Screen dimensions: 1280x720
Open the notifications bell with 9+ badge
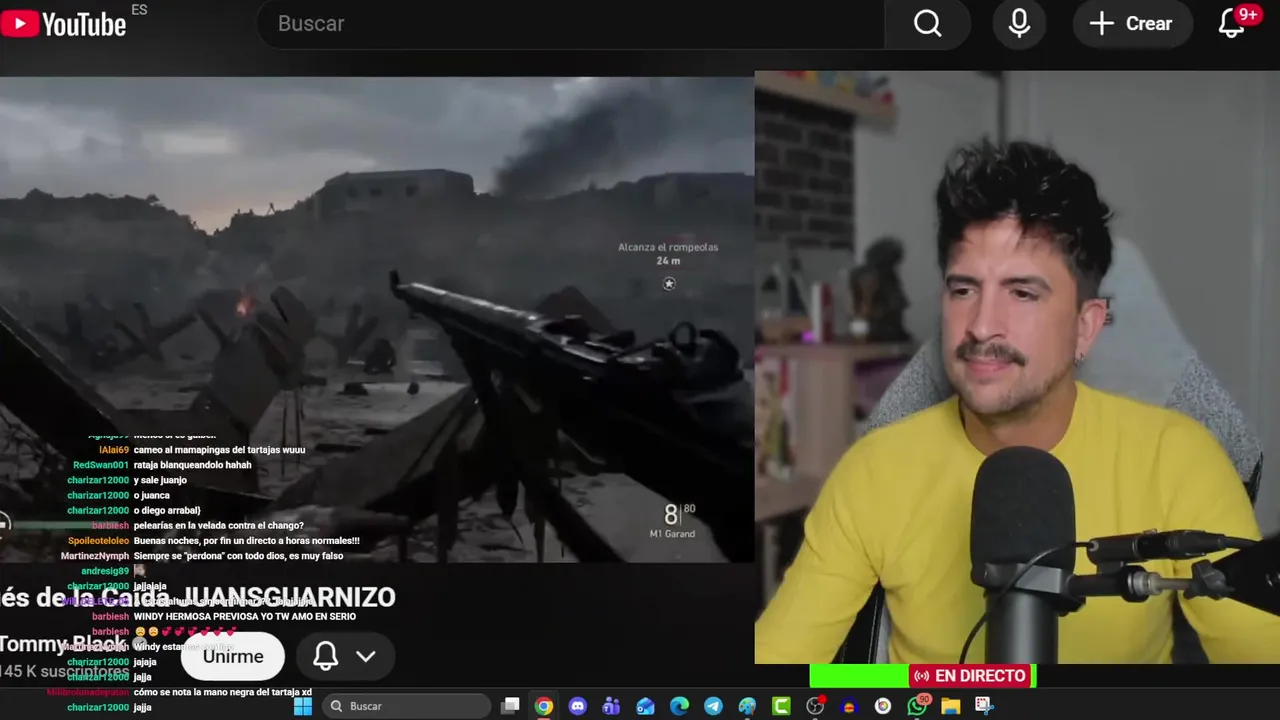click(x=1234, y=22)
